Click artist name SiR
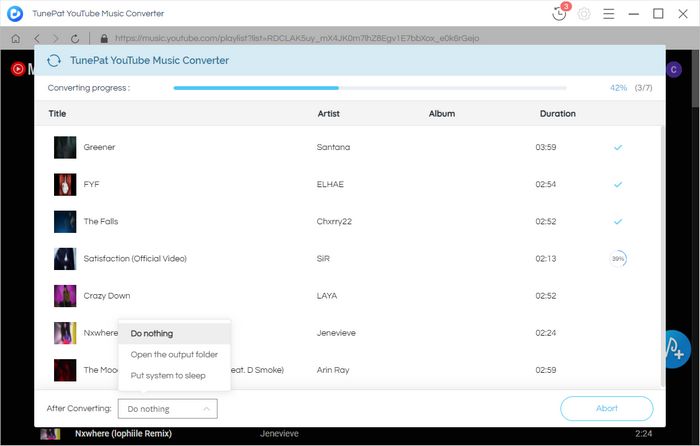Viewport: 700px width, 446px height. click(323, 258)
